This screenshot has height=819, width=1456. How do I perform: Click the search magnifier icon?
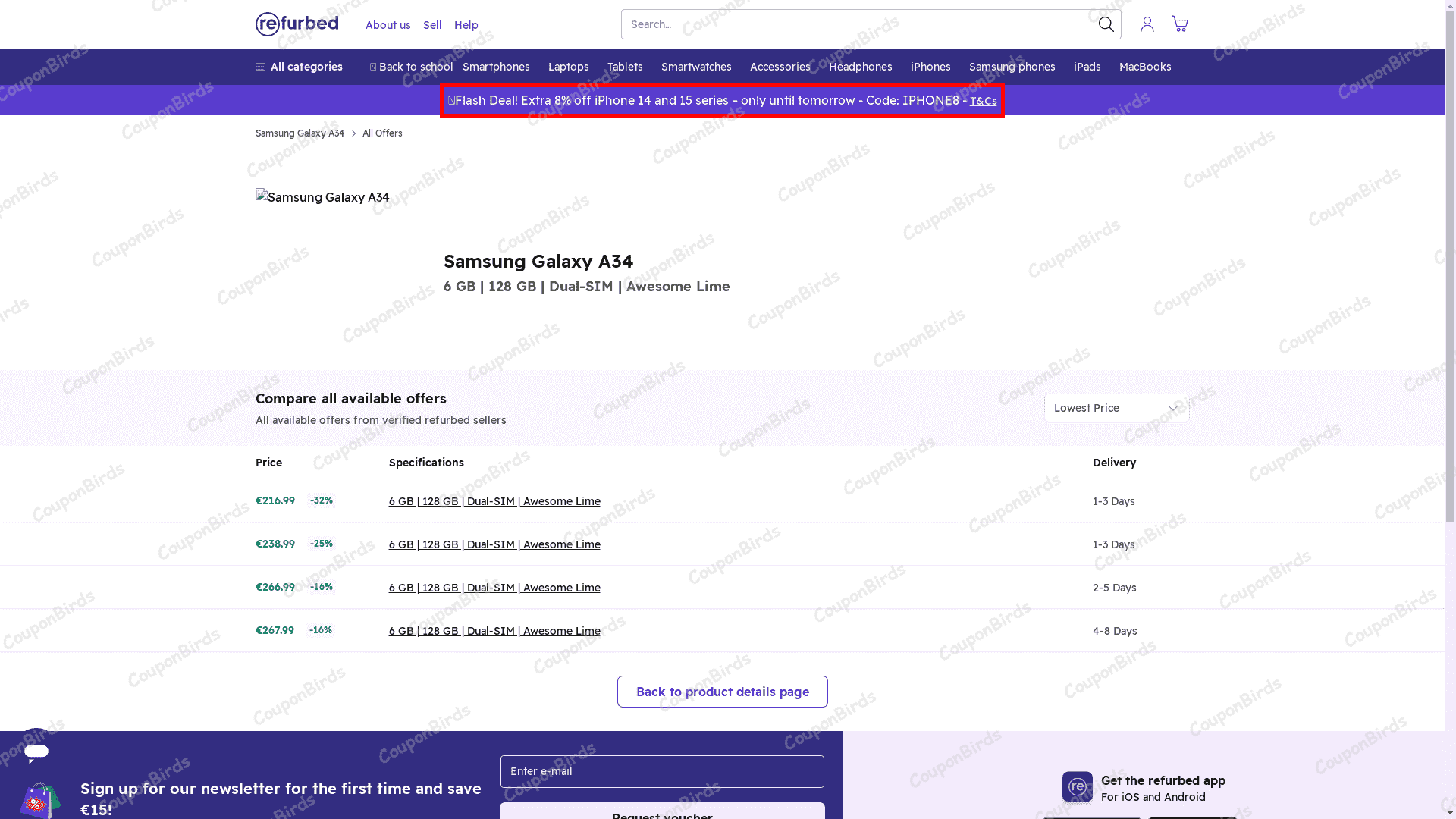pos(1106,24)
